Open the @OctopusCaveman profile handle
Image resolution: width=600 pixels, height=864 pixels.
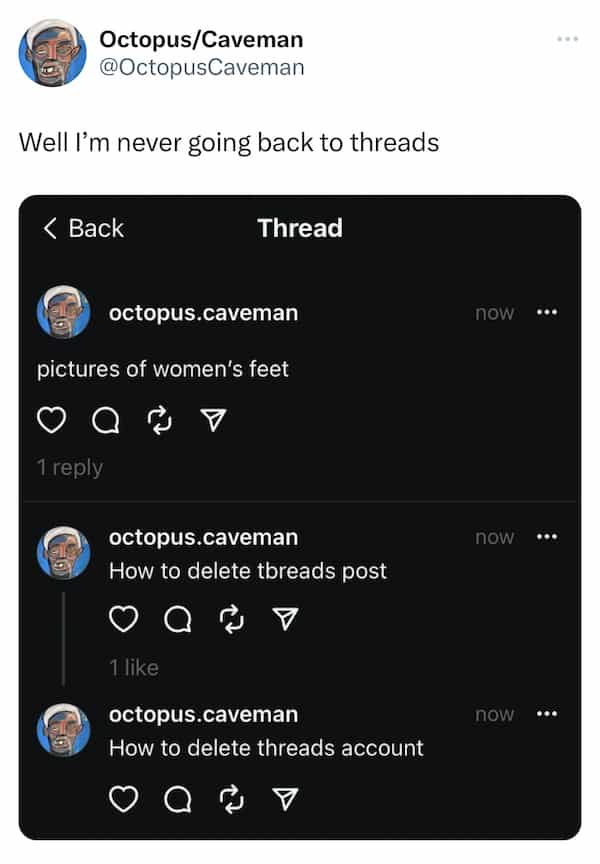(201, 67)
